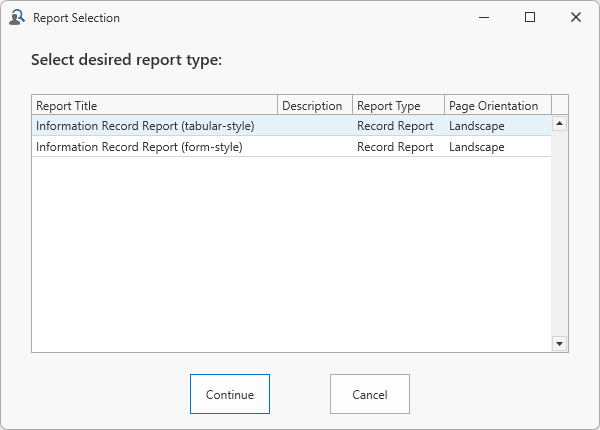
Task: Select Information Record Report (tabular-style) row
Action: 145,126
